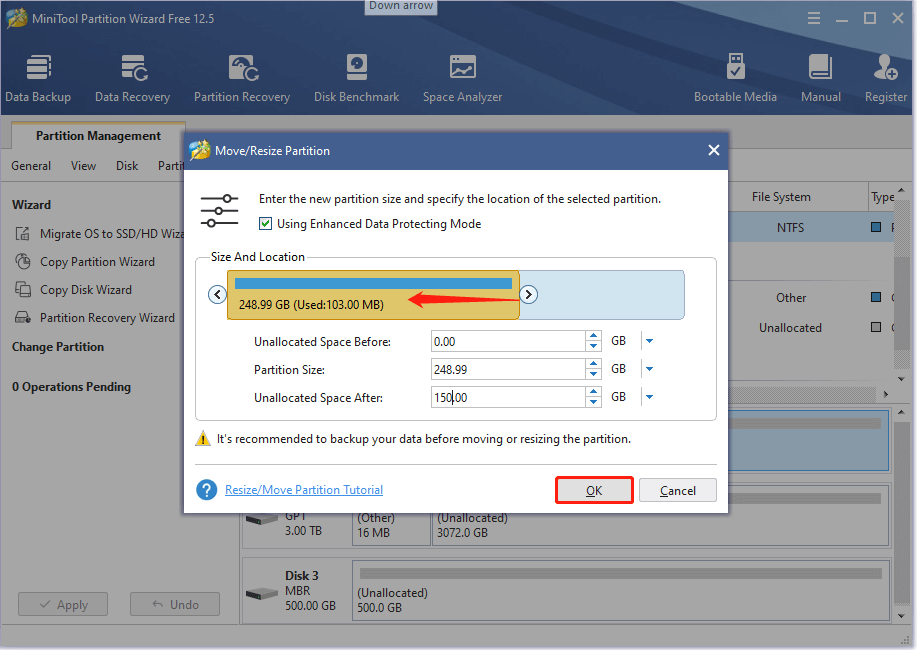The width and height of the screenshot is (918, 650).
Task: Open the General menu
Action: [x=31, y=166]
